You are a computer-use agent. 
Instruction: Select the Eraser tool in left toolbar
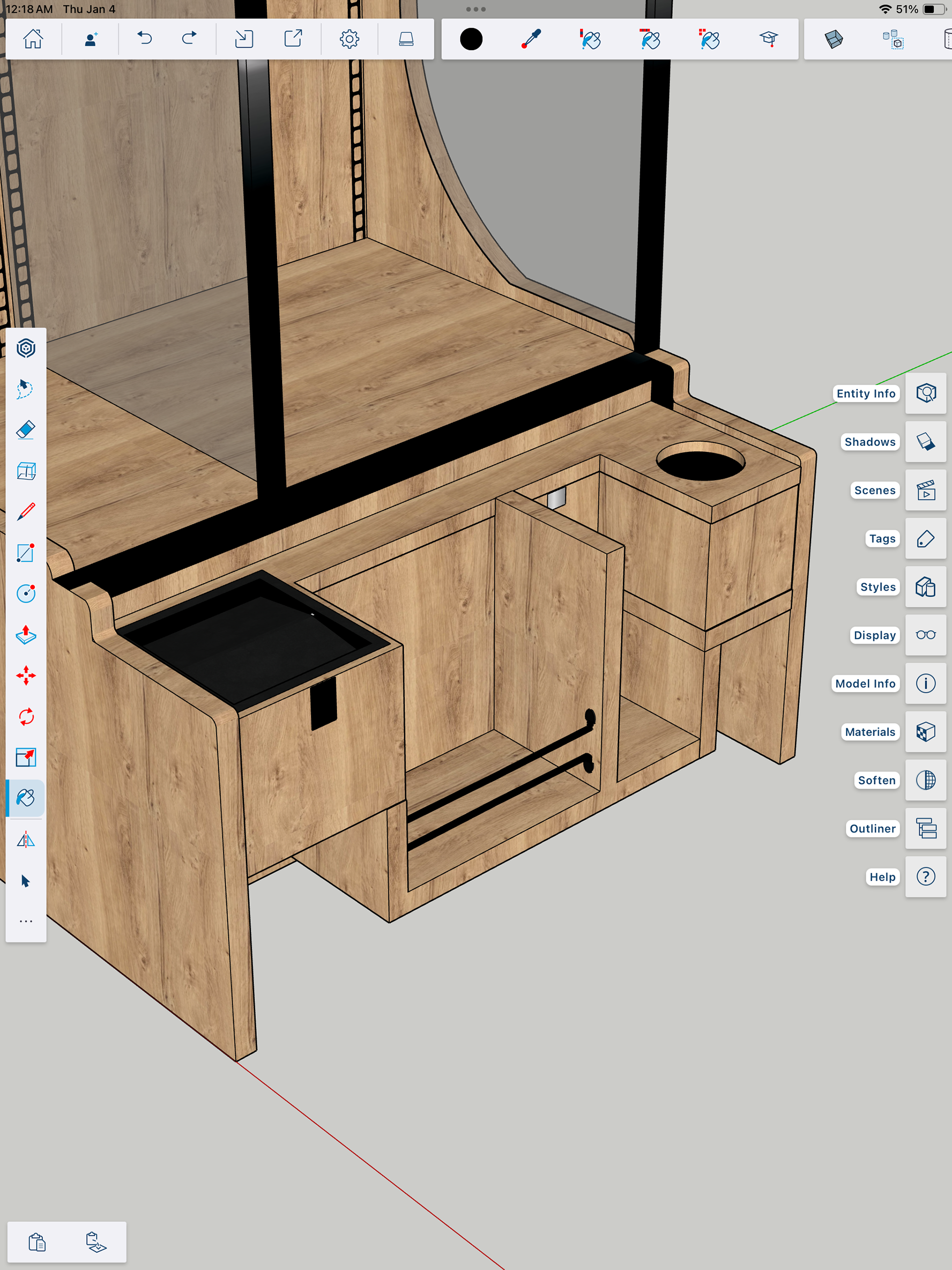(x=26, y=430)
